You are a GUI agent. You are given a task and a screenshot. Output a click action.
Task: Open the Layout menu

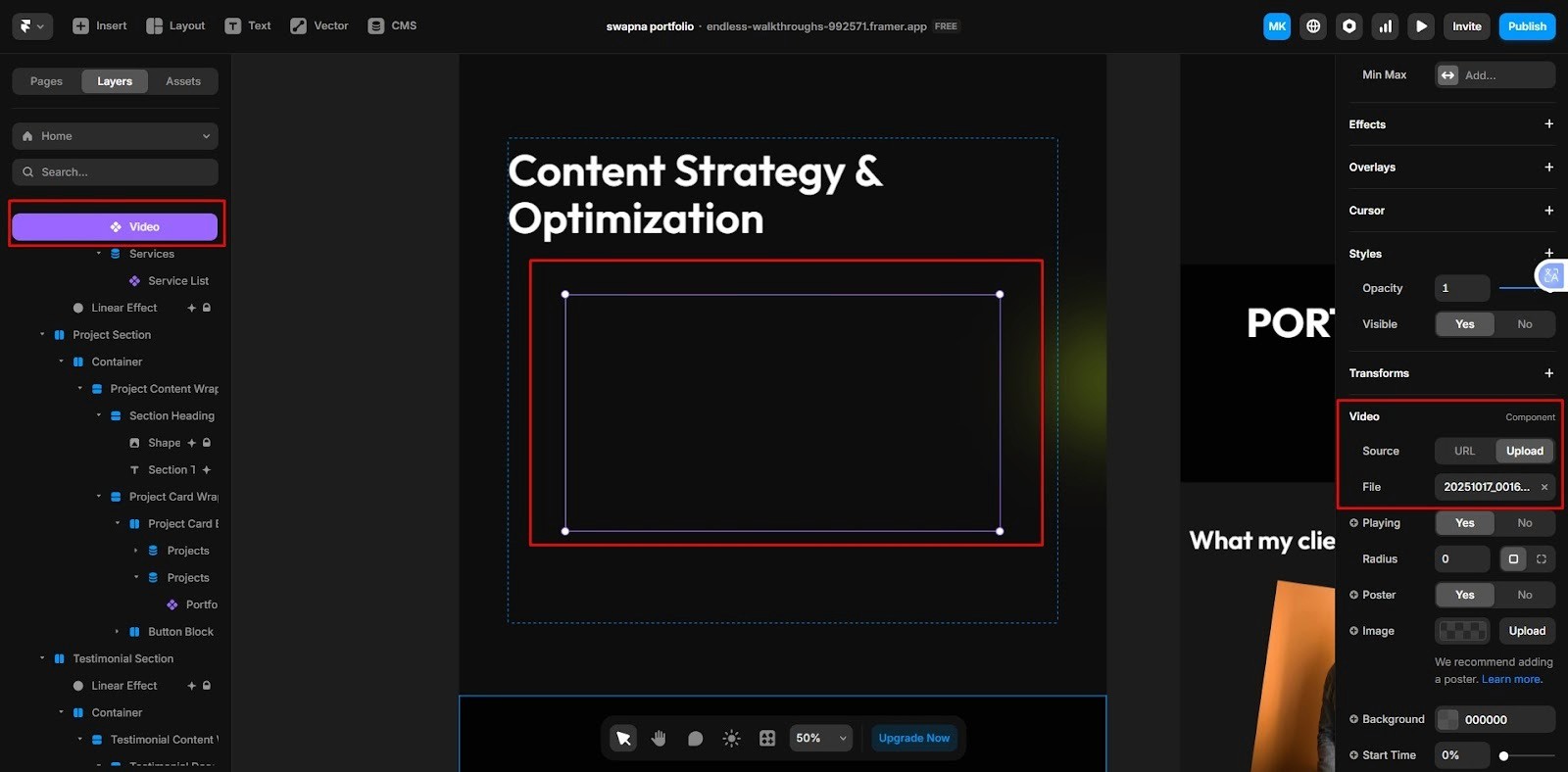[175, 26]
